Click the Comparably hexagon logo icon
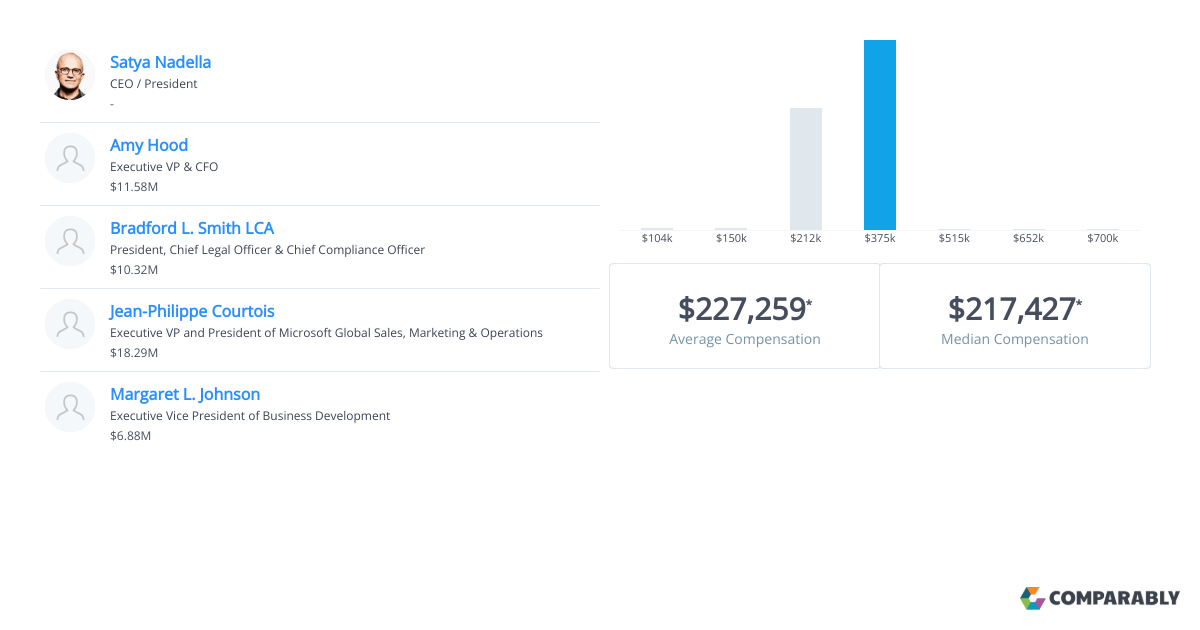Viewport: 1200px width, 630px height. click(x=1032, y=598)
